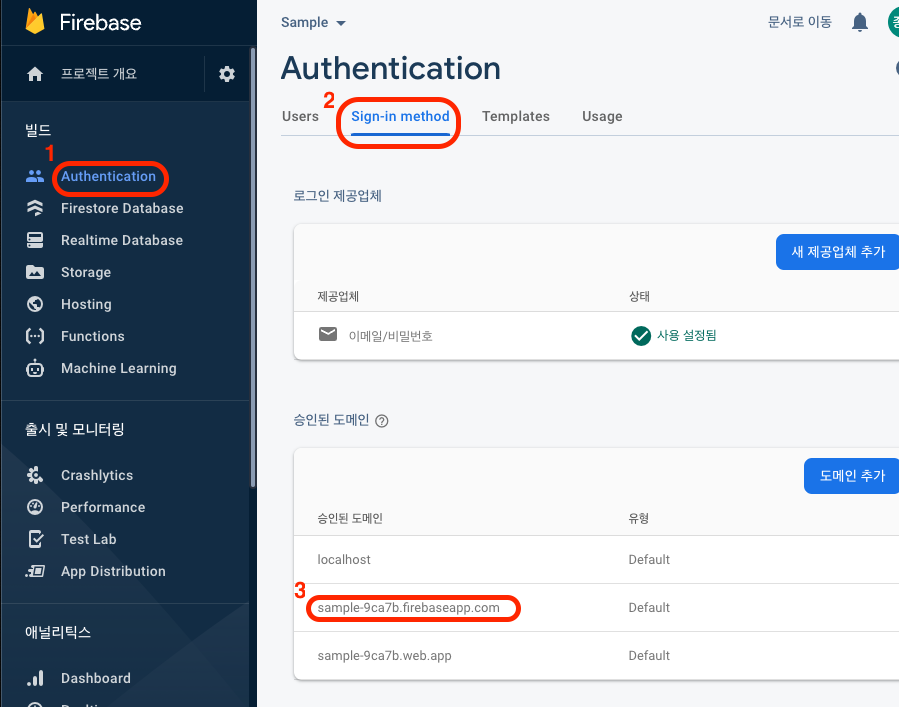Open notifications bell icon

click(x=859, y=22)
